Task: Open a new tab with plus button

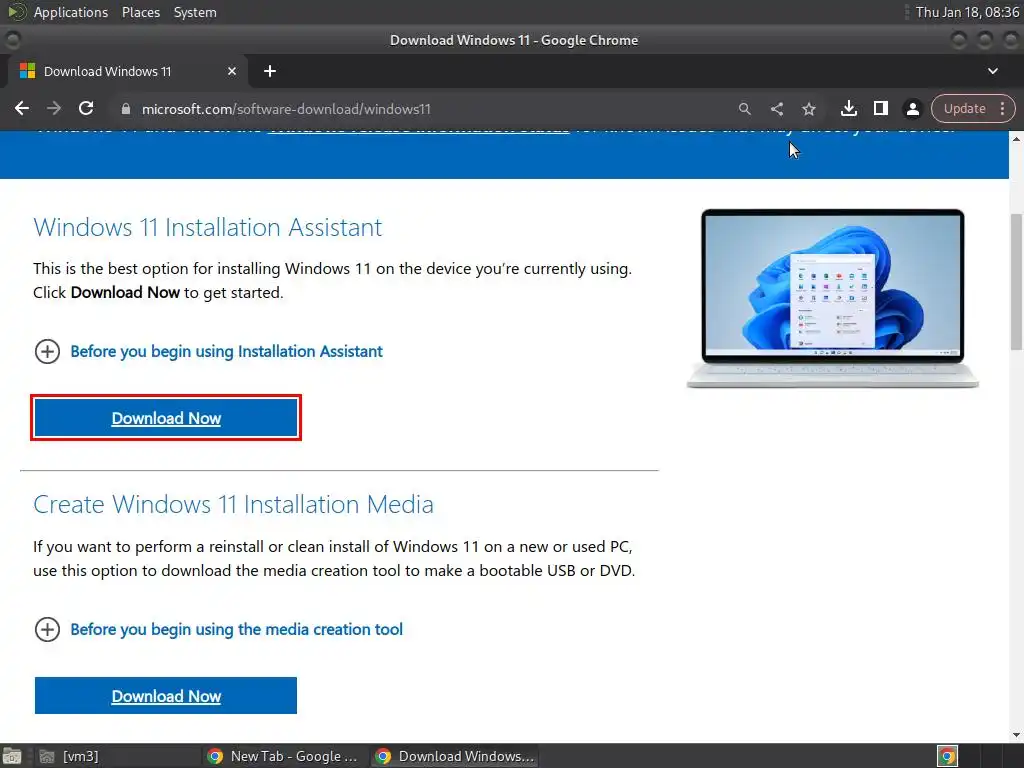Action: click(x=270, y=71)
